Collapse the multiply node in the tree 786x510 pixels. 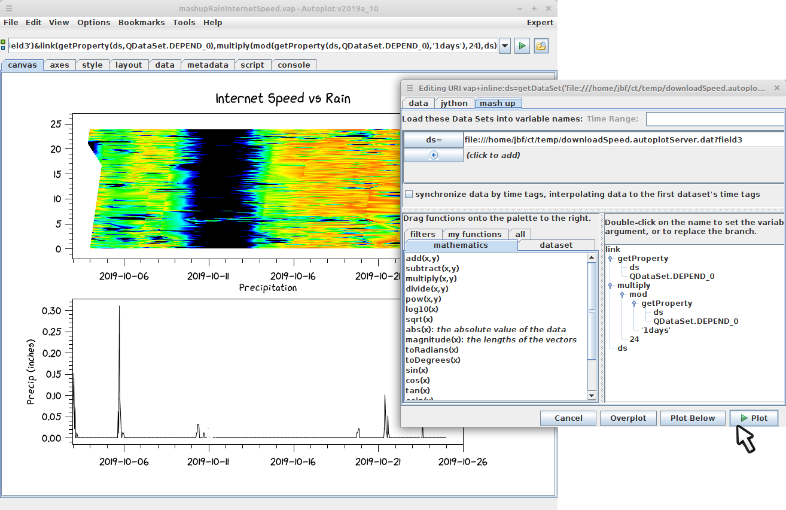[x=610, y=285]
